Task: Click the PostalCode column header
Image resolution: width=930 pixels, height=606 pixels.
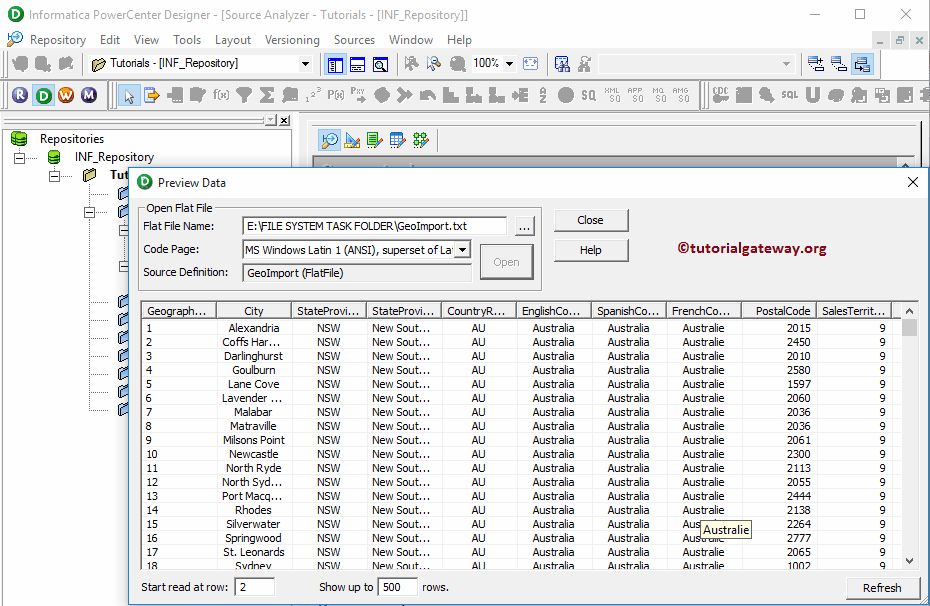Action: click(x=778, y=311)
